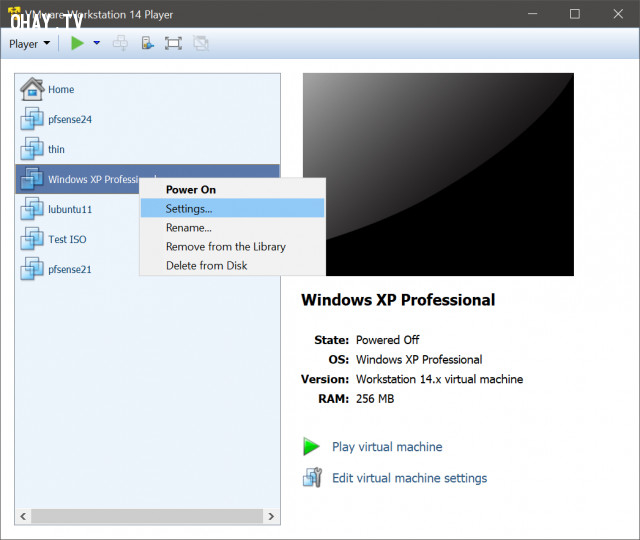Click the pfsense21 VM icon
Viewport: 640px width, 540px height.
32,269
